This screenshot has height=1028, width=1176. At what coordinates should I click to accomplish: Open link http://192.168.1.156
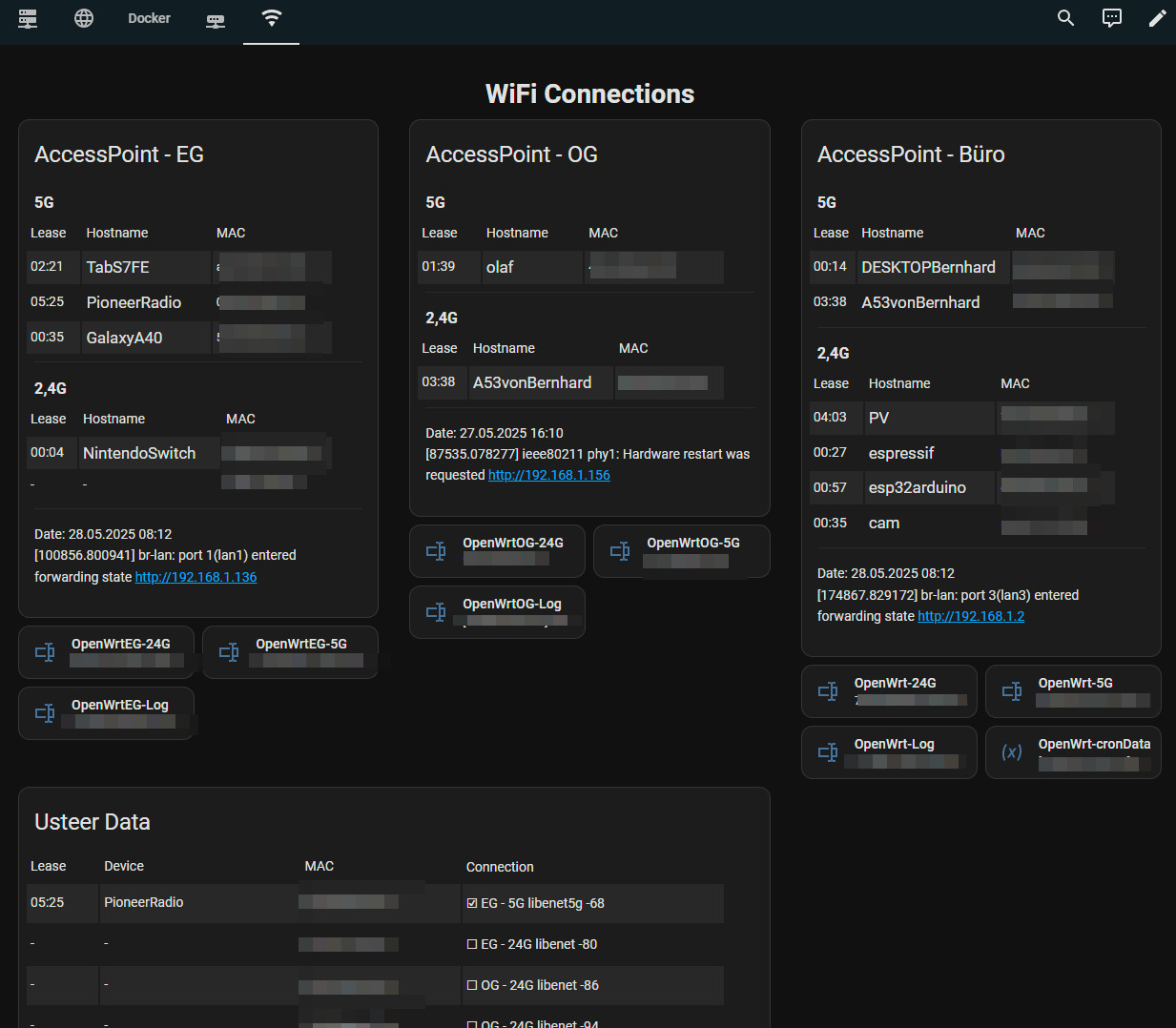(x=548, y=475)
